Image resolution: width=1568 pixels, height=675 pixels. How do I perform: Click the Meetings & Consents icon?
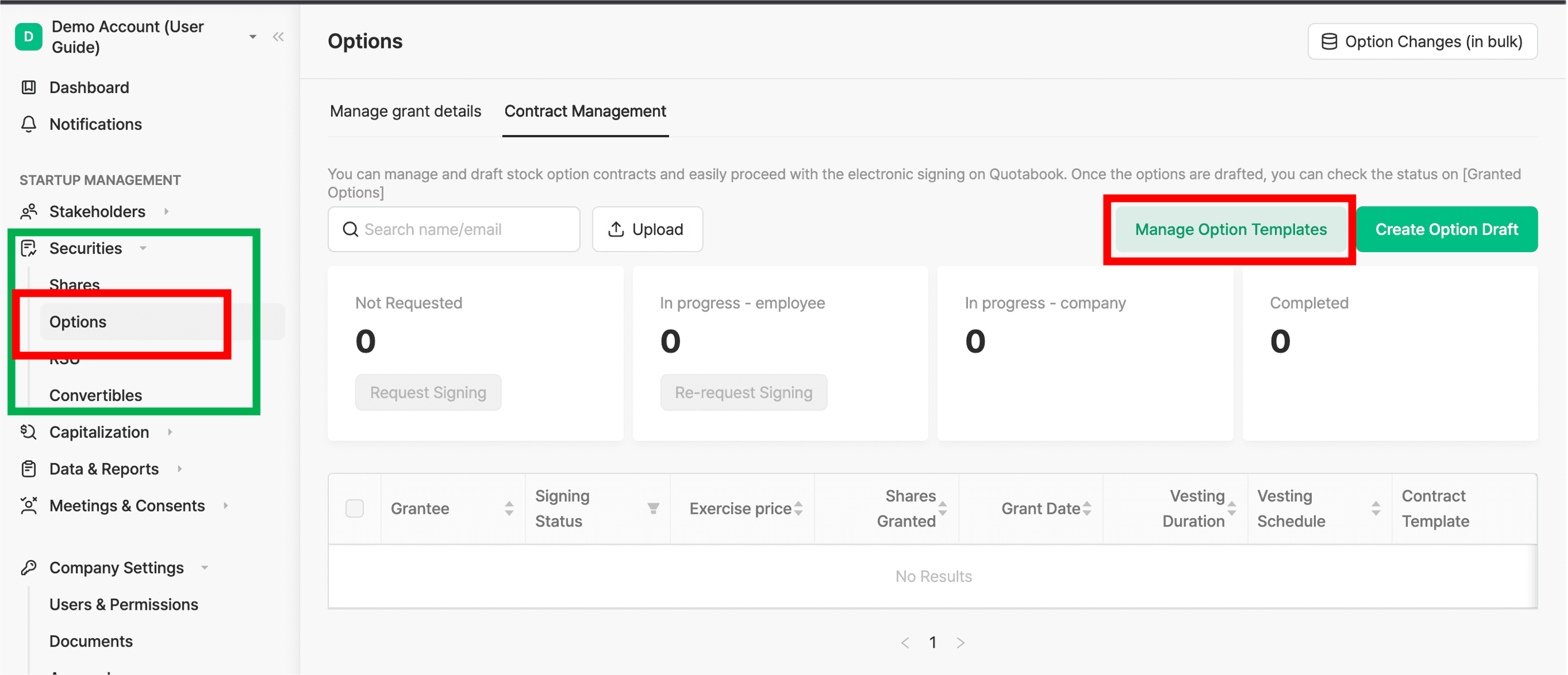28,506
